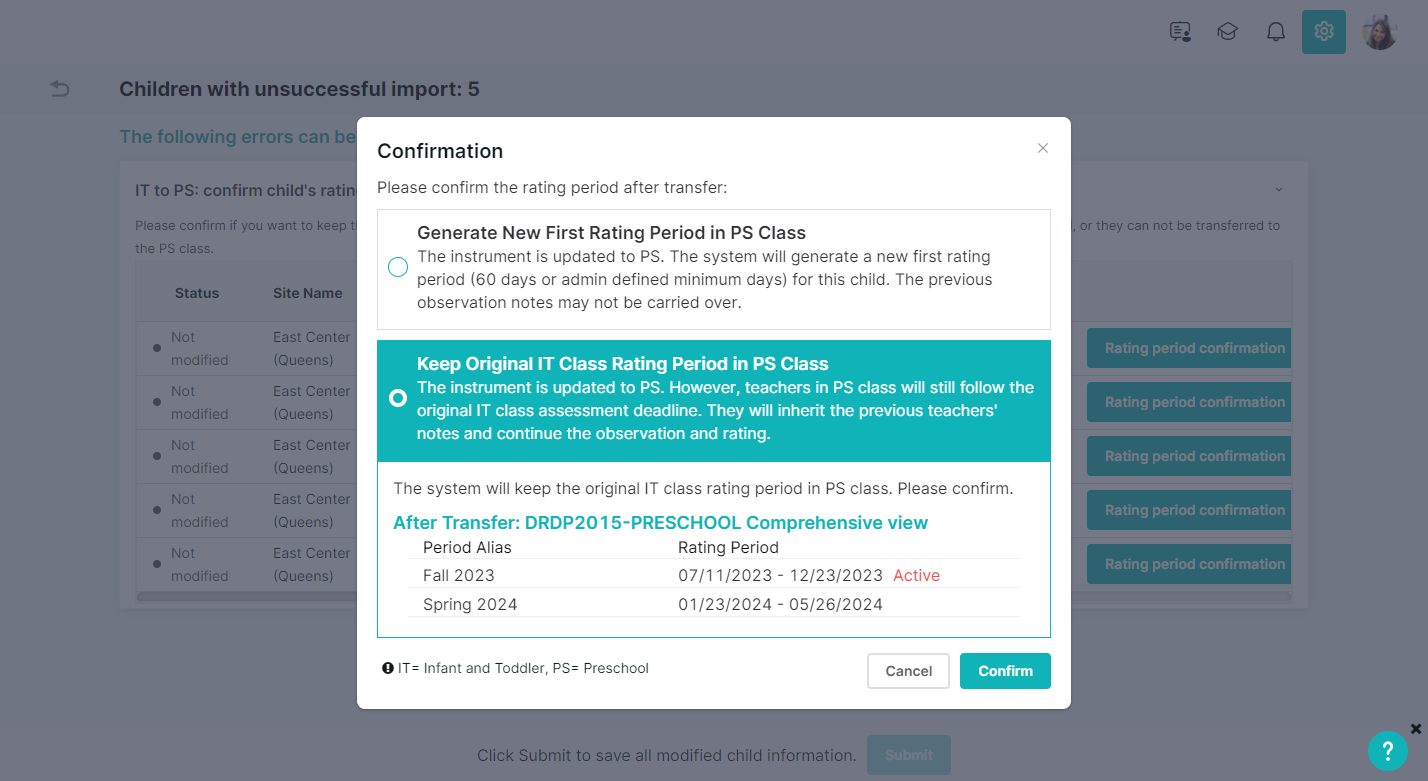The width and height of the screenshot is (1428, 781).
Task: Dismiss the help widget small x
Action: (1416, 729)
